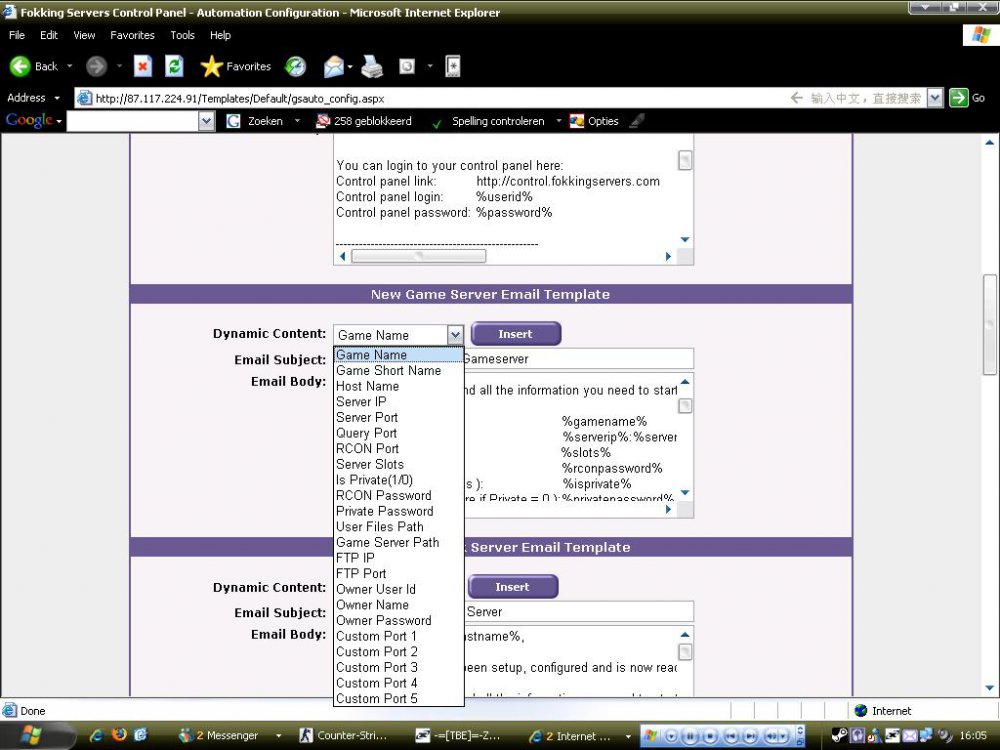Click the Back navigation arrow
Viewport: 1000px width, 750px height.
coord(21,66)
